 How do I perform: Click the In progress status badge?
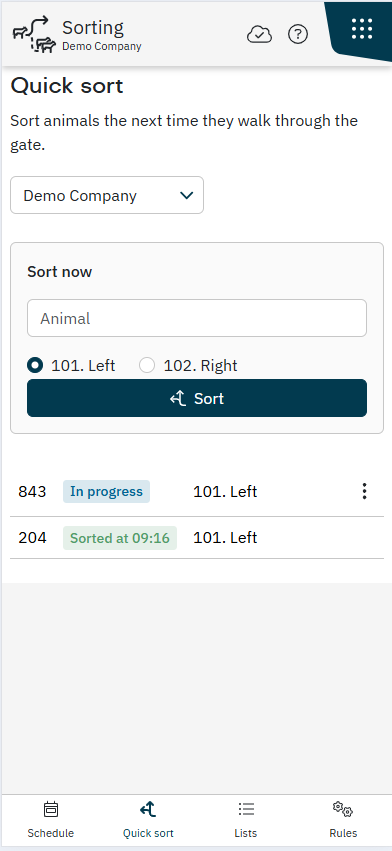pos(106,492)
